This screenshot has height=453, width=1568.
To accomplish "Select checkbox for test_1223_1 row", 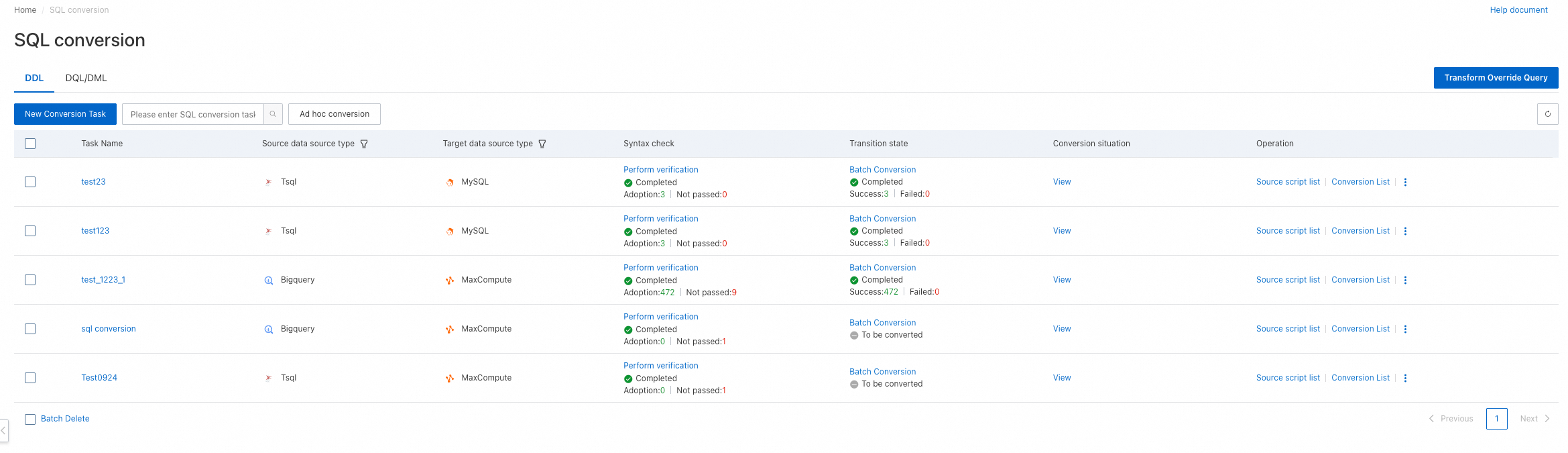I will coord(30,280).
